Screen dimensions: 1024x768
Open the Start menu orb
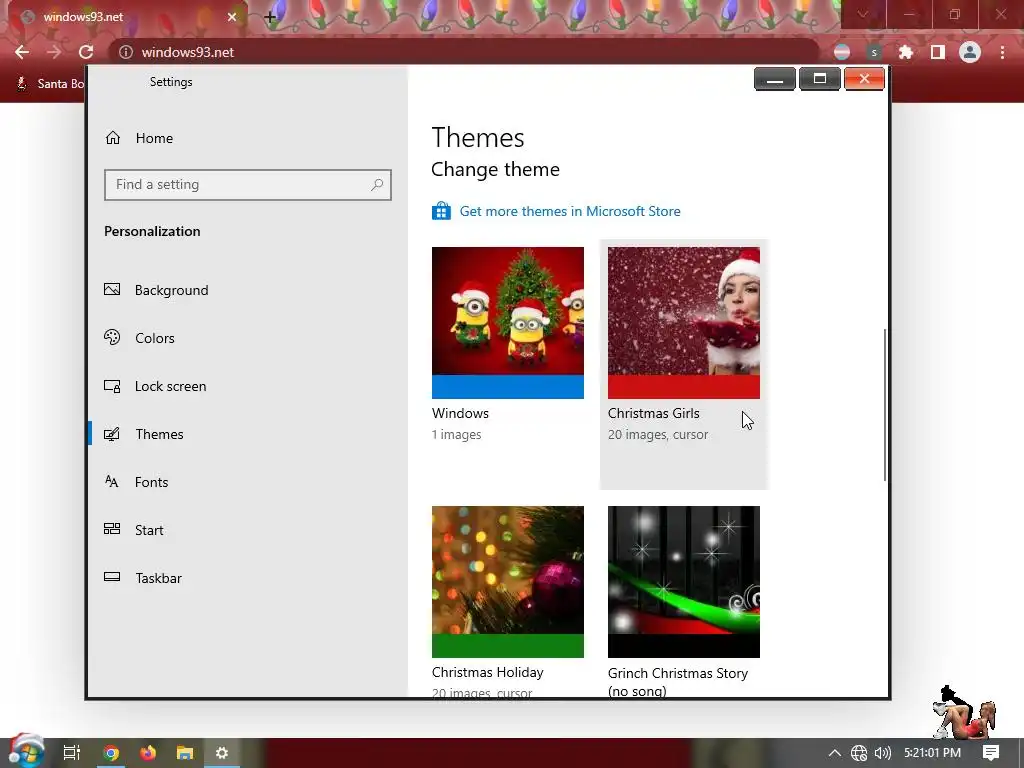coord(26,752)
